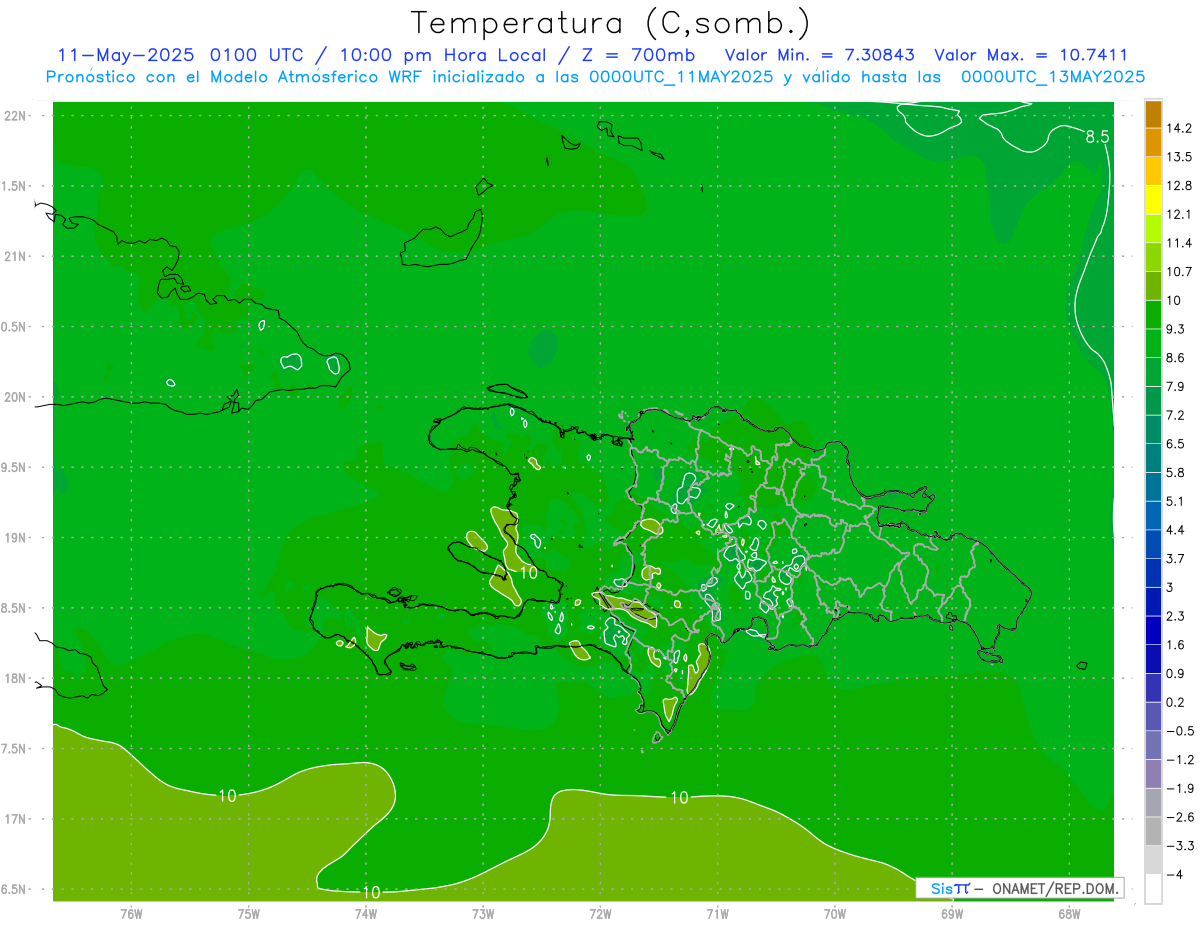The image size is (1200, 927).
Task: Click the "2.3" colorbar label
Action: click(1176, 616)
